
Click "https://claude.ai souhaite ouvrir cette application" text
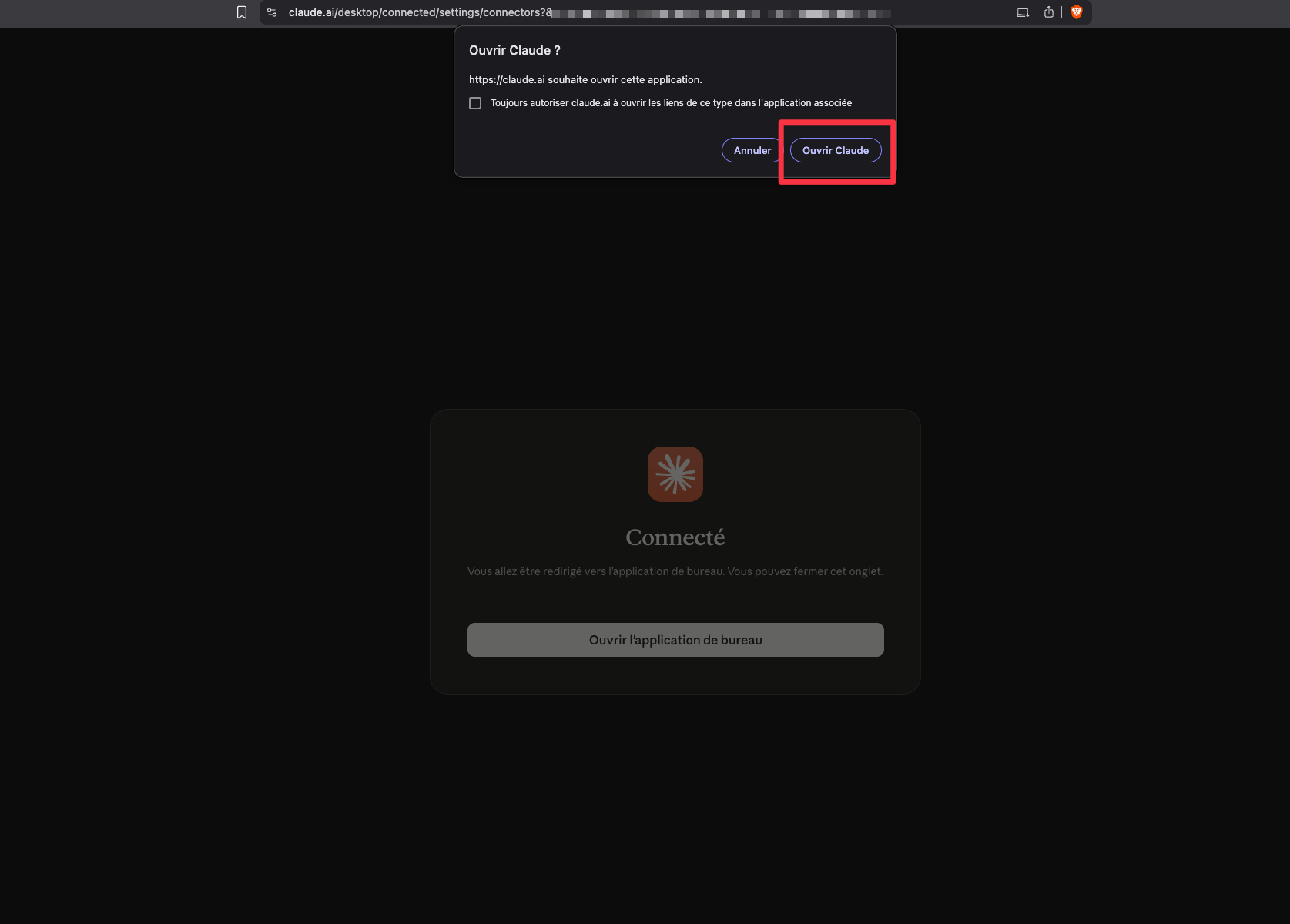[585, 79]
